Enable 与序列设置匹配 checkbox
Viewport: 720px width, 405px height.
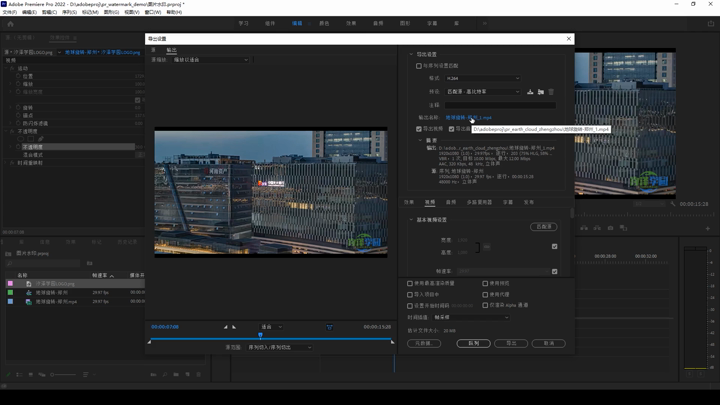click(419, 66)
